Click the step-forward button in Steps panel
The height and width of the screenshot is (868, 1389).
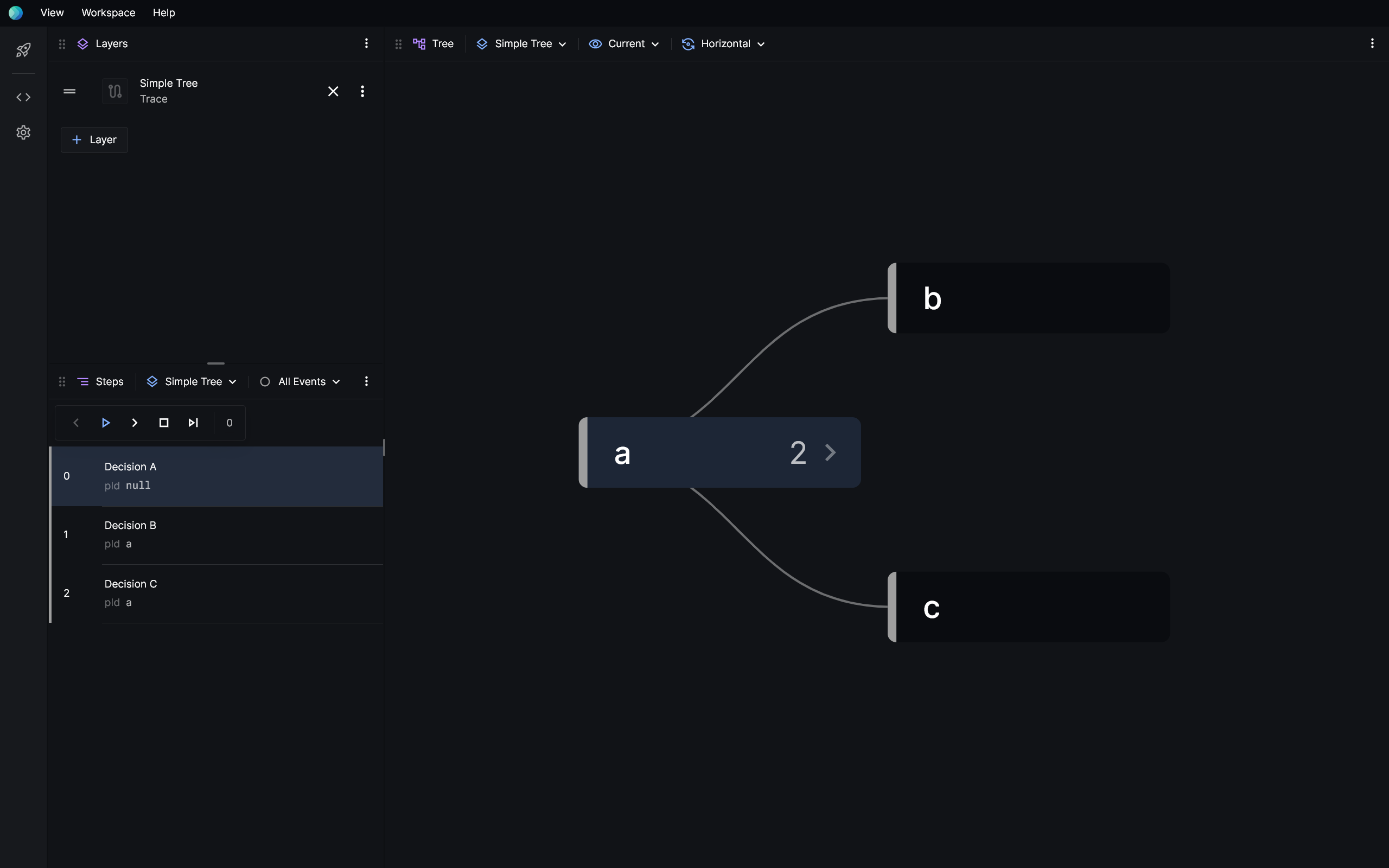[x=135, y=423]
